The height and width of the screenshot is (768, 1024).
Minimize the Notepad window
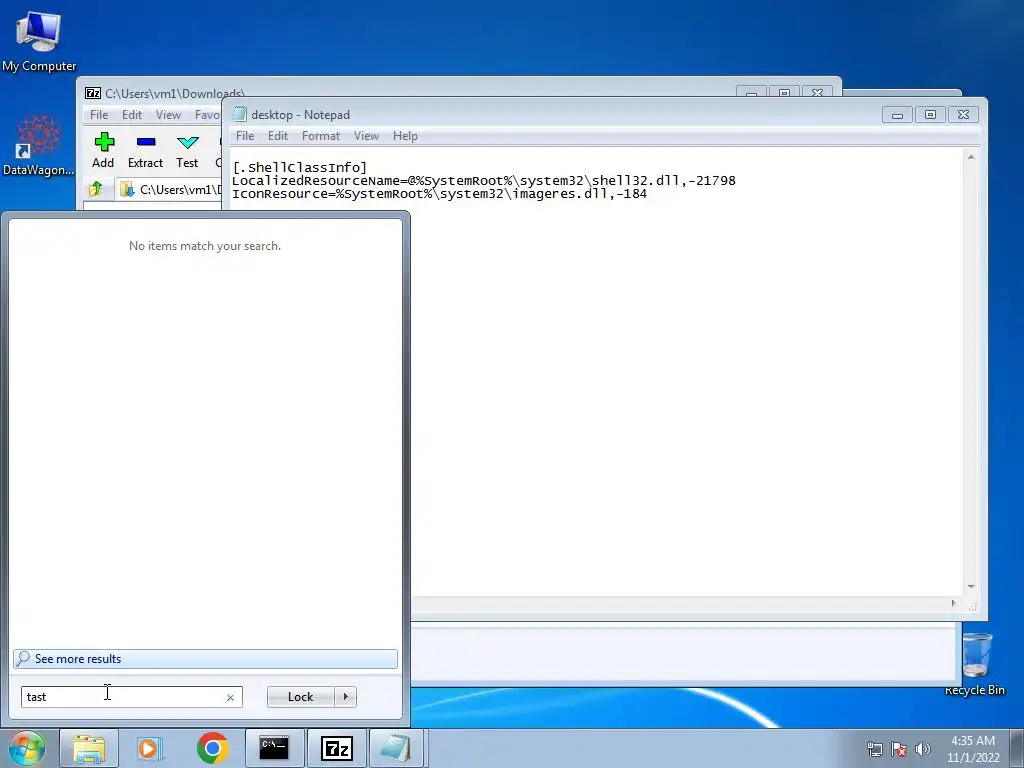897,115
